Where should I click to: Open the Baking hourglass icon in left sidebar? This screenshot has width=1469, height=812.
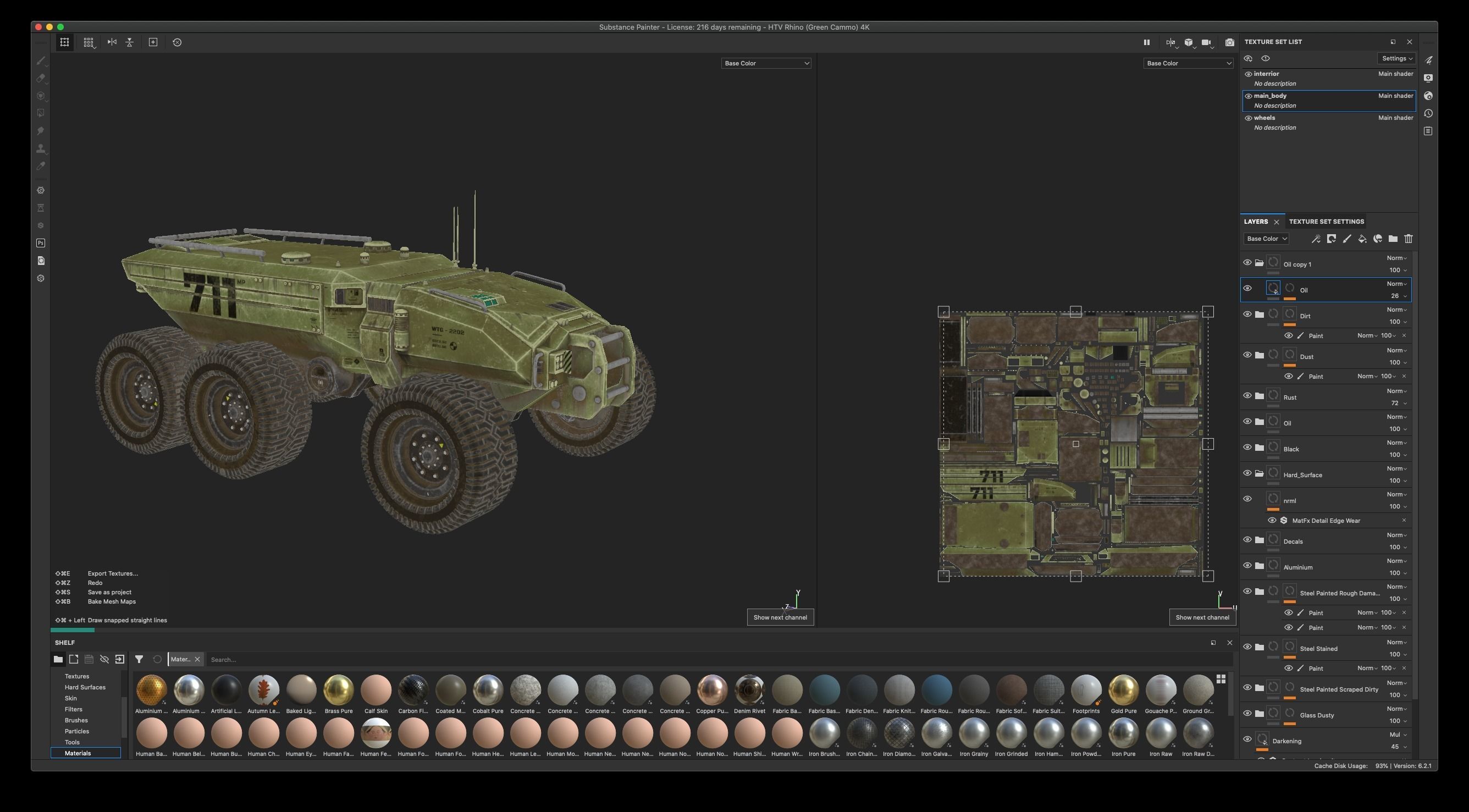[41, 208]
